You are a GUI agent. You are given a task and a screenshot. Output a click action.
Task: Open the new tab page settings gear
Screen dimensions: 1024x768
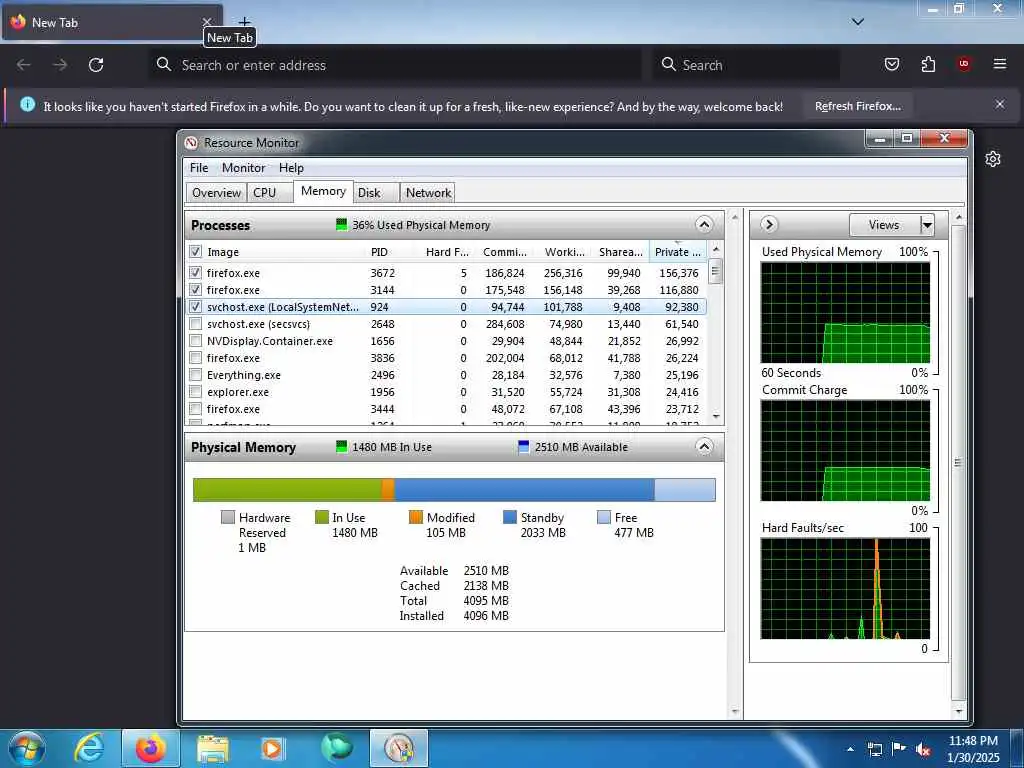993,159
